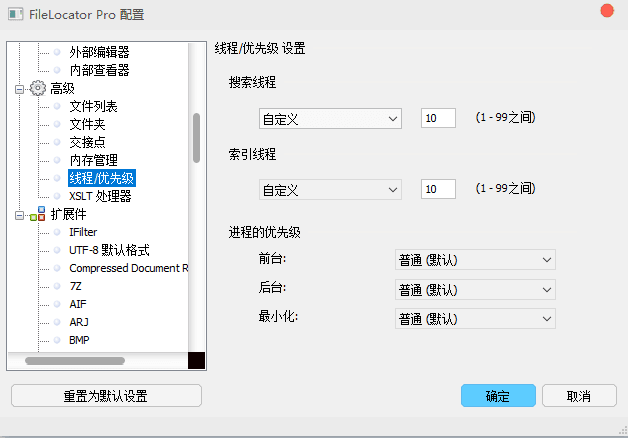The height and width of the screenshot is (438, 628).
Task: Collapse the 高级 tree node
Action: coord(18,88)
